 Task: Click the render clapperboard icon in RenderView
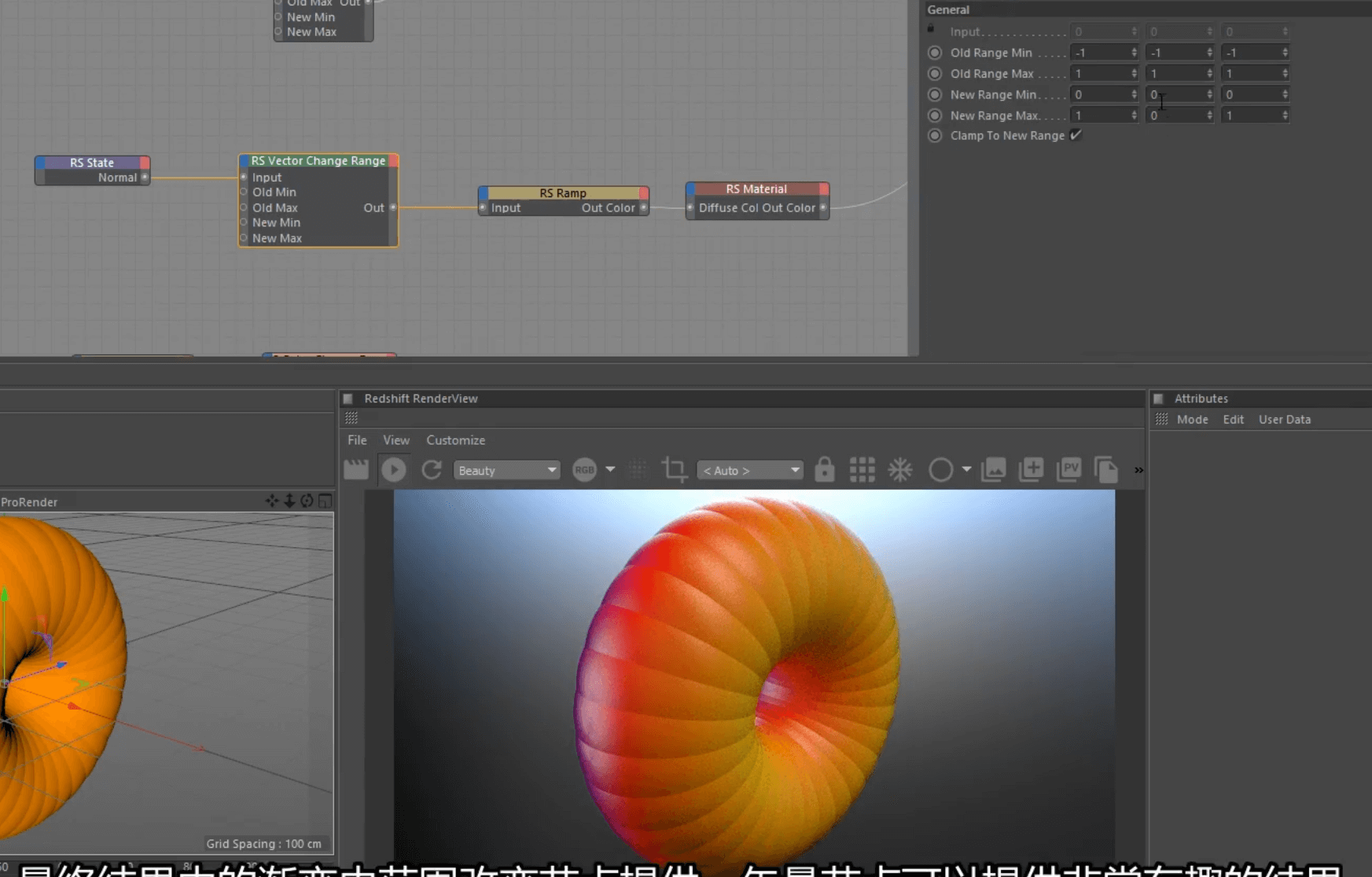click(x=356, y=470)
